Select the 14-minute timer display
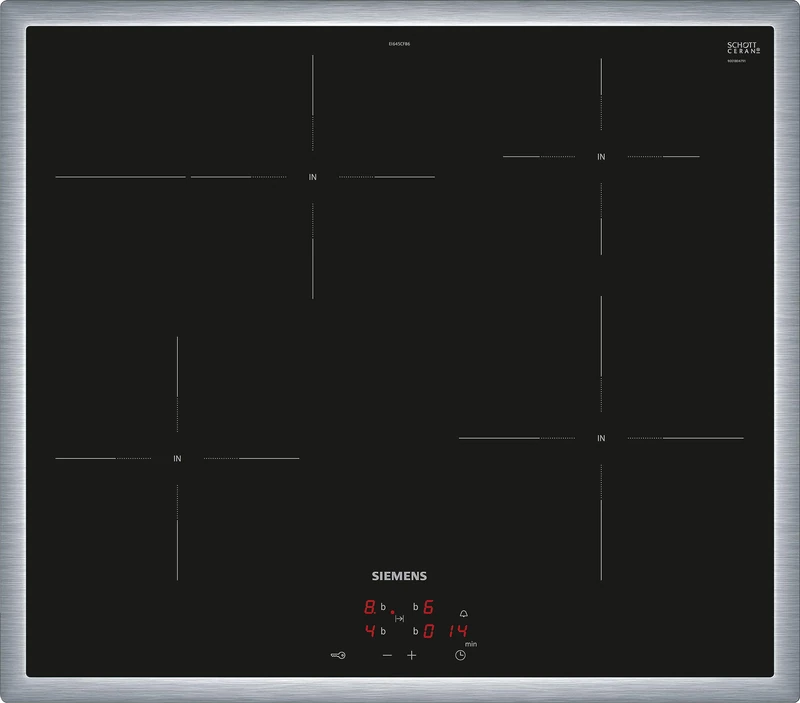Viewport: 800px width, 703px height. pyautogui.click(x=459, y=630)
